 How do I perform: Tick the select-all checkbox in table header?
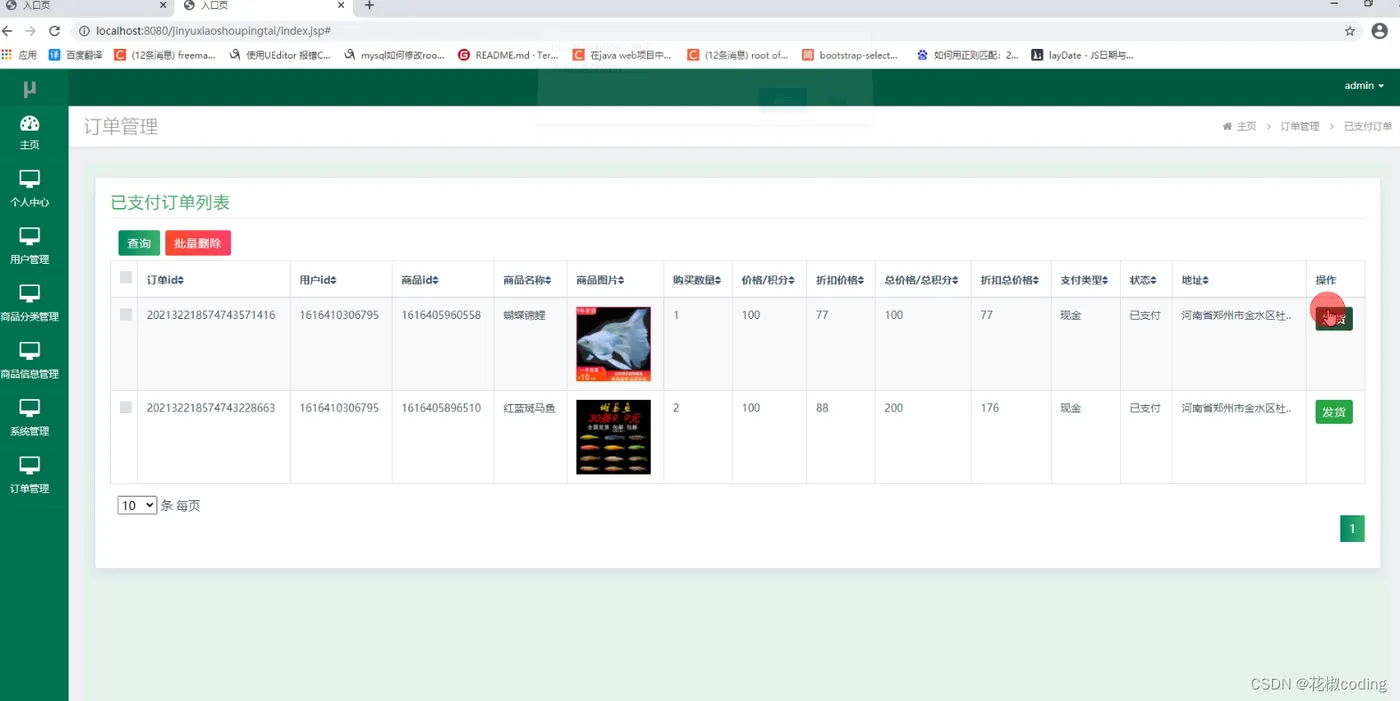click(x=126, y=277)
